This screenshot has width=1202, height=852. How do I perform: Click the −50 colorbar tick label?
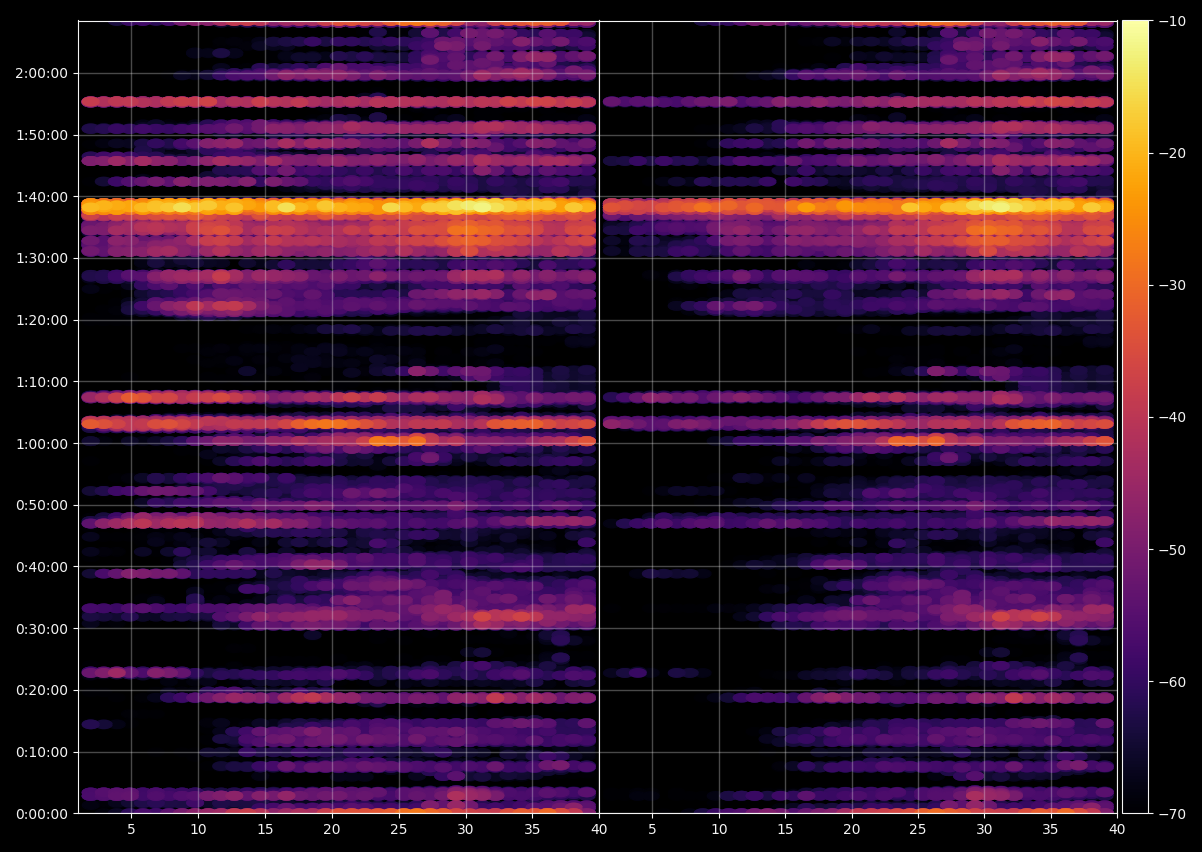click(x=1172, y=550)
